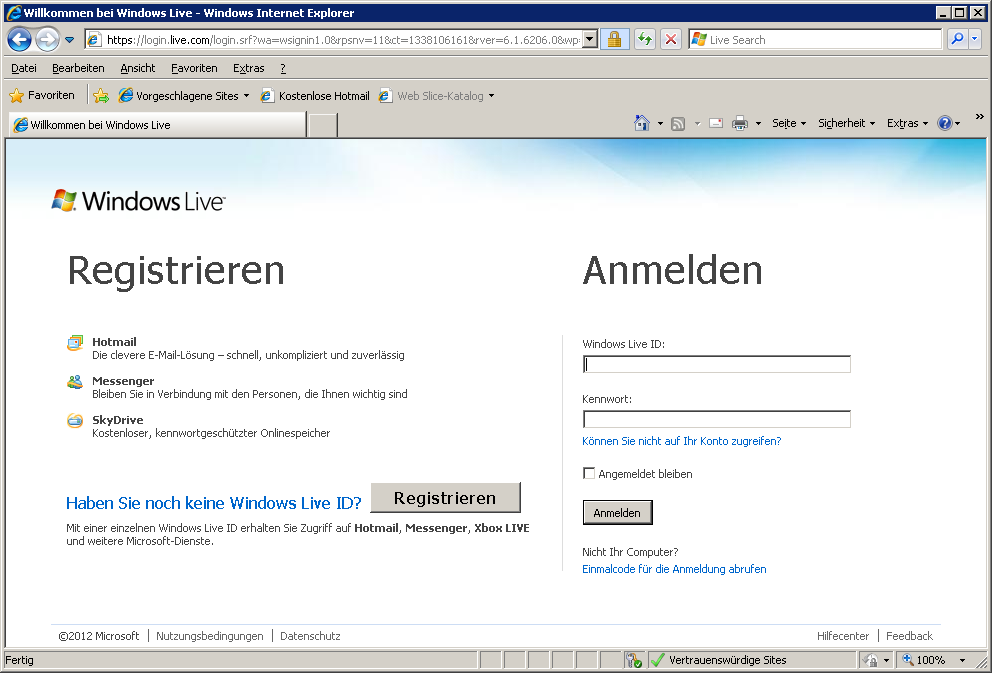992x673 pixels.
Task: Change zoom level with the 100% button
Action: click(x=924, y=660)
